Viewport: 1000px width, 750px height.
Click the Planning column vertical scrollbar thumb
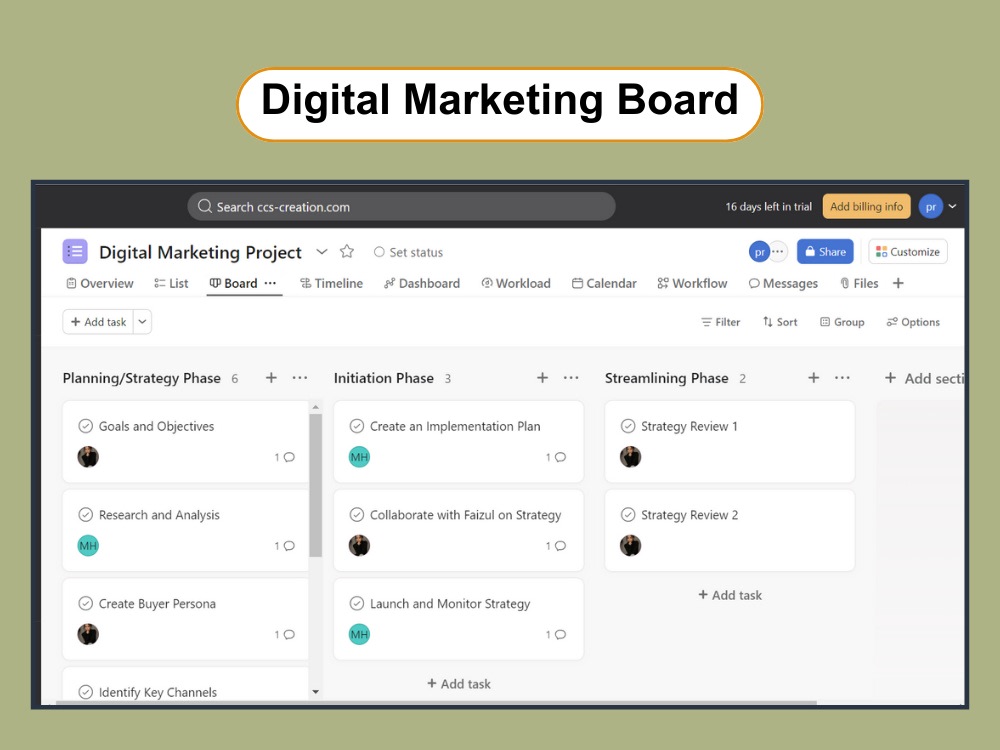click(316, 485)
